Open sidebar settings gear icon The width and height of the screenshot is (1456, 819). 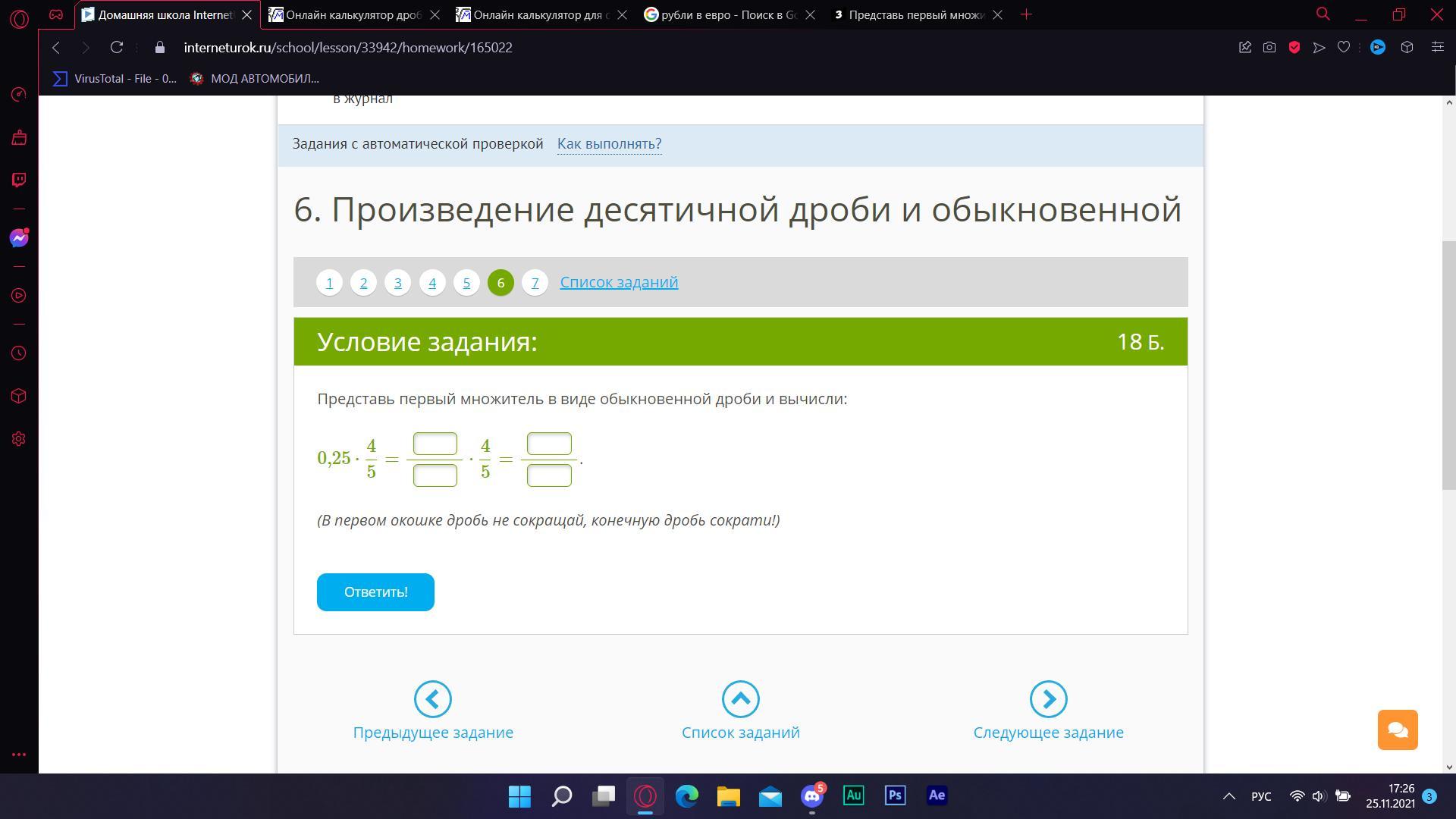[x=19, y=439]
